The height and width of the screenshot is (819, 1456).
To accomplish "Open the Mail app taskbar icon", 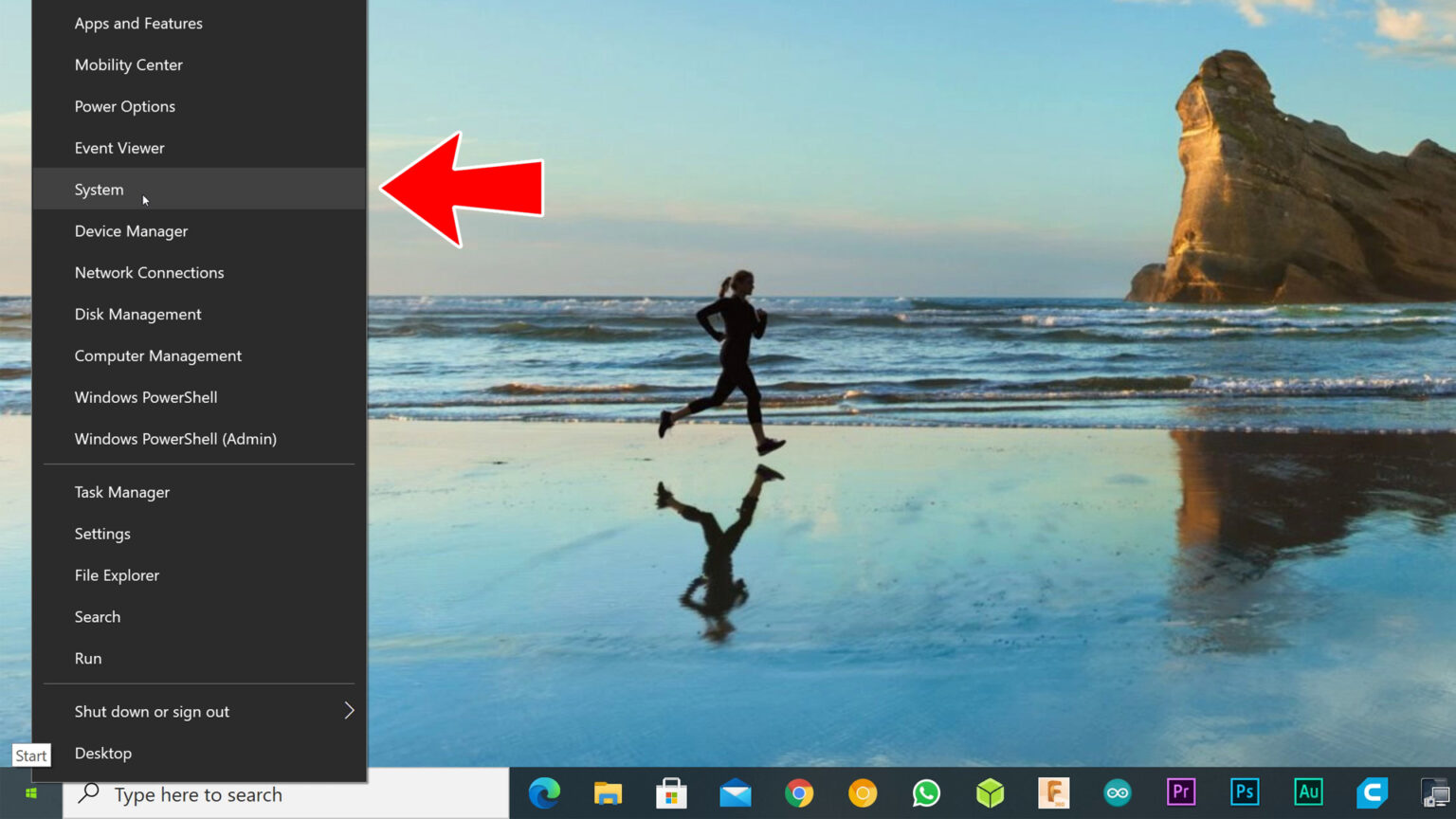I will 735,792.
